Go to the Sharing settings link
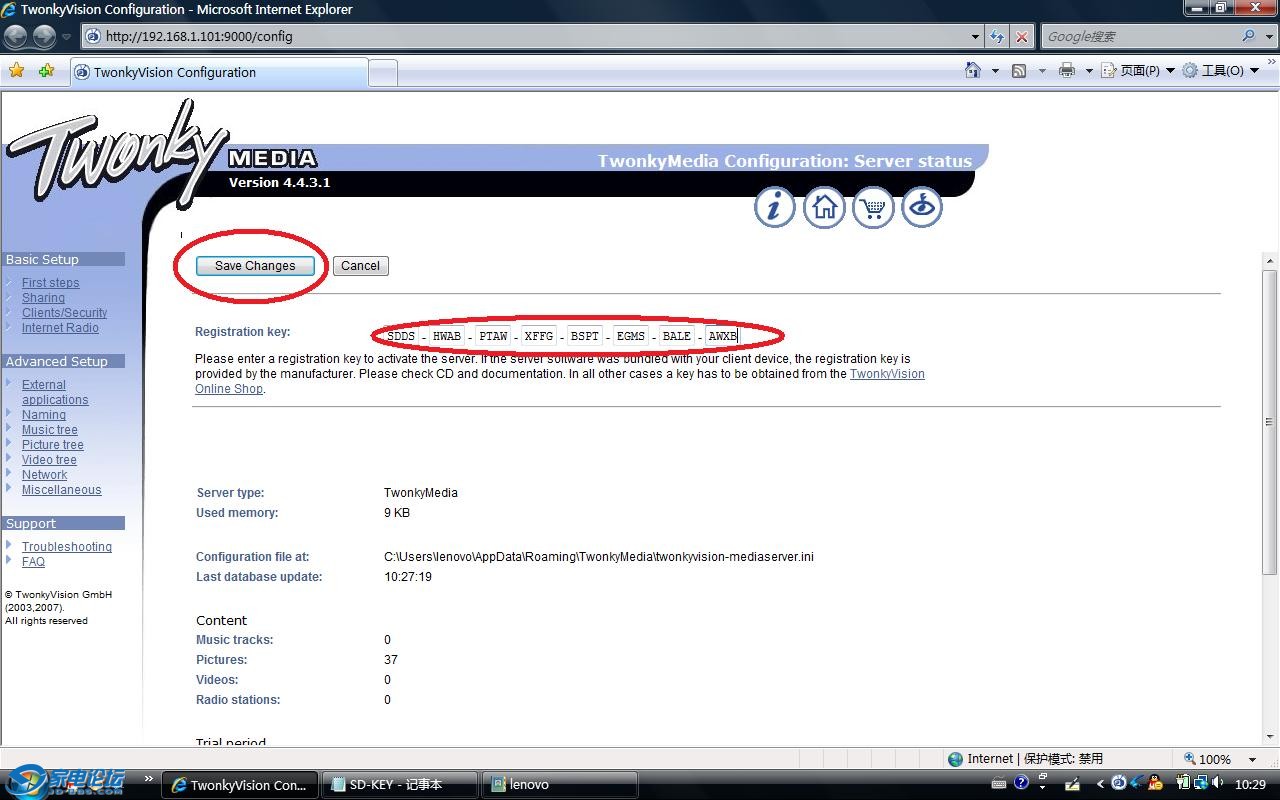1280x800 pixels. pyautogui.click(x=43, y=298)
